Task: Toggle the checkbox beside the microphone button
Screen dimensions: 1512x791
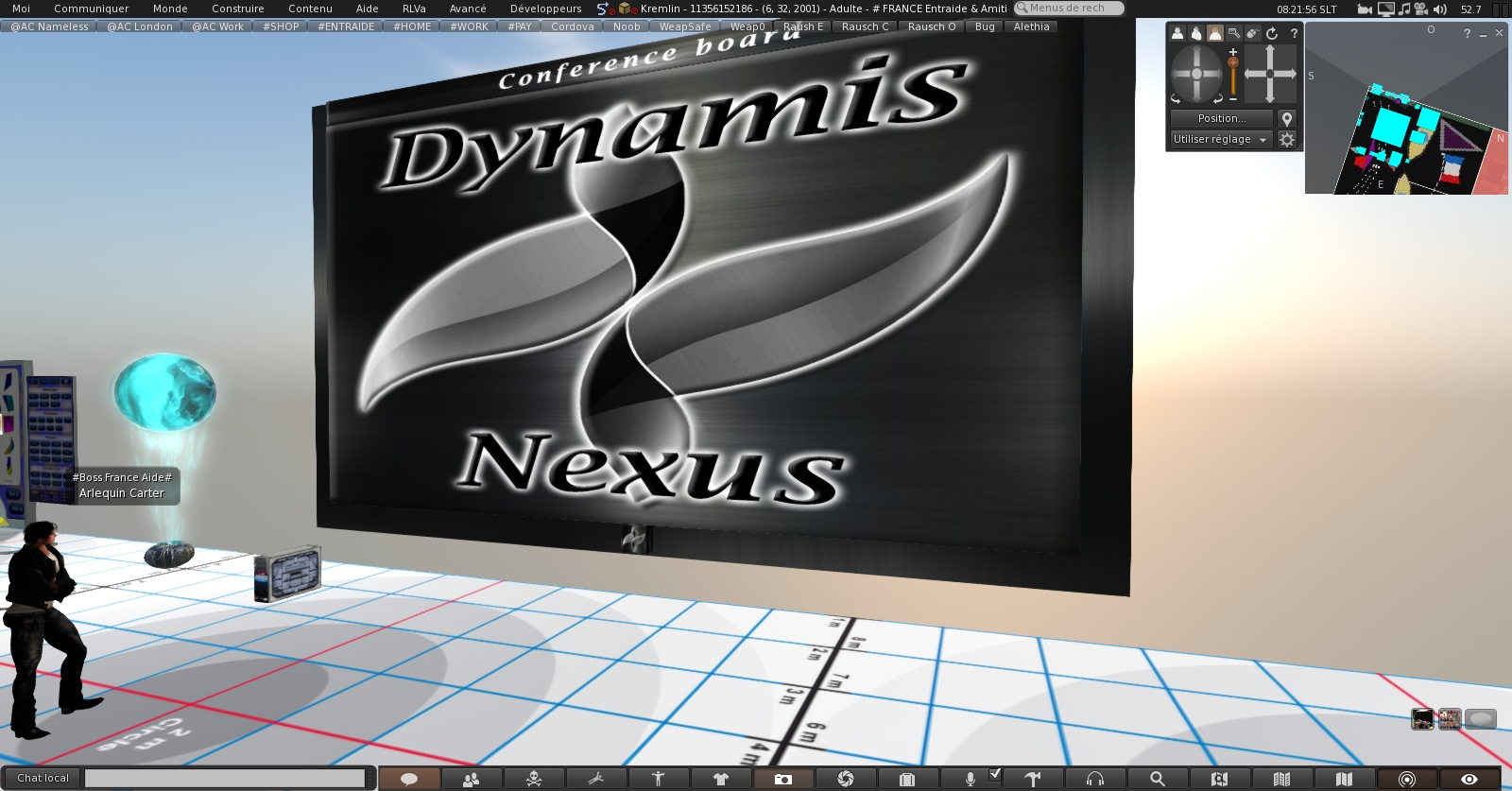Action: (994, 774)
